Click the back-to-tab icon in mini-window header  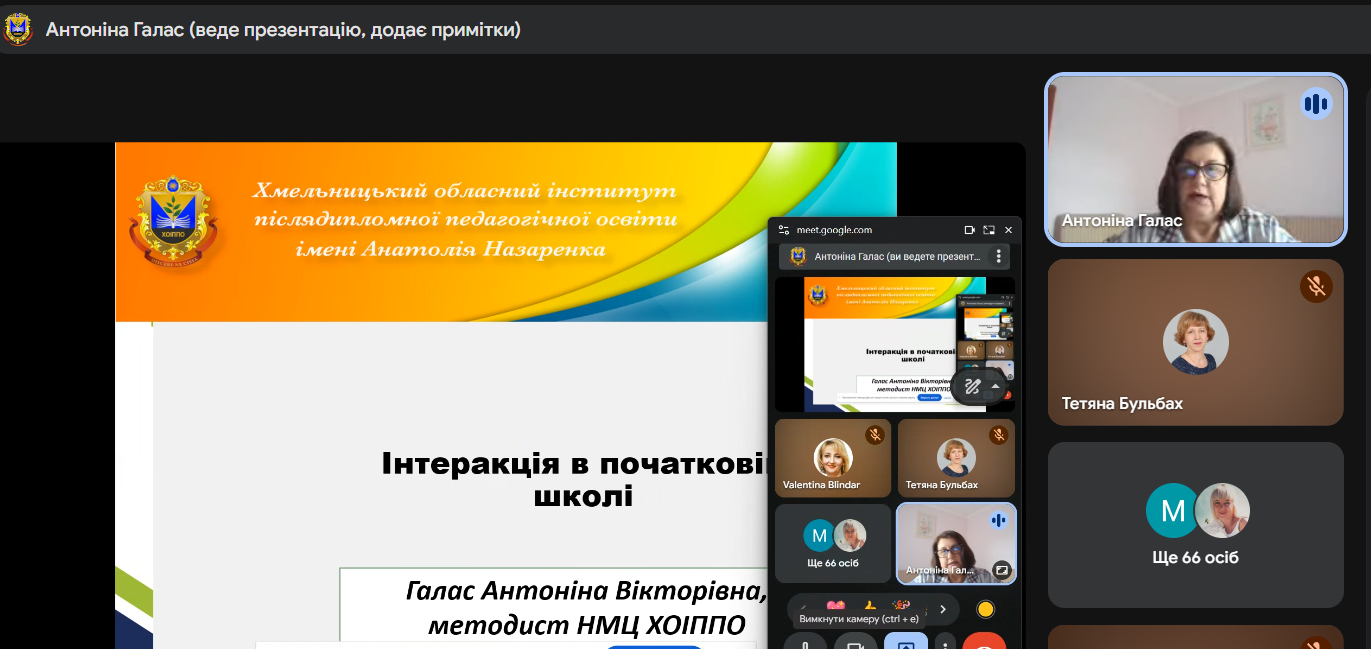[x=988, y=230]
